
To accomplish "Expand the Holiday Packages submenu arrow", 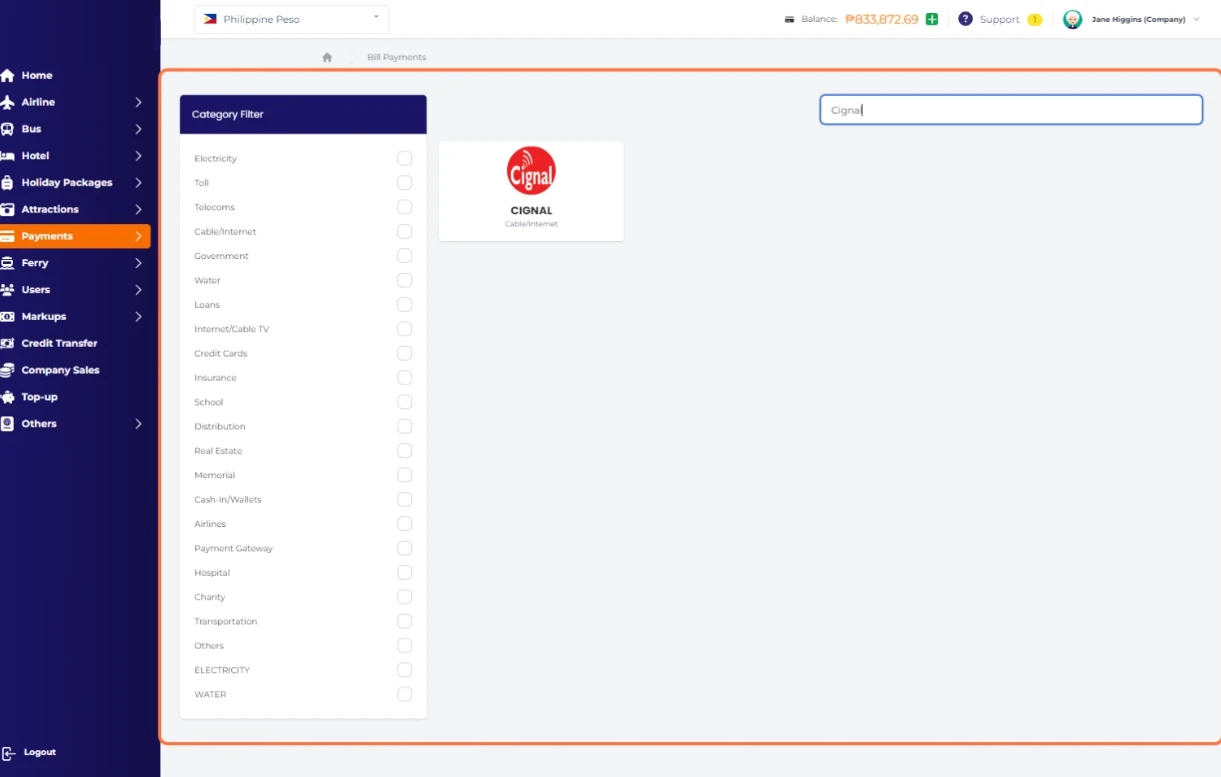I will (x=138, y=183).
